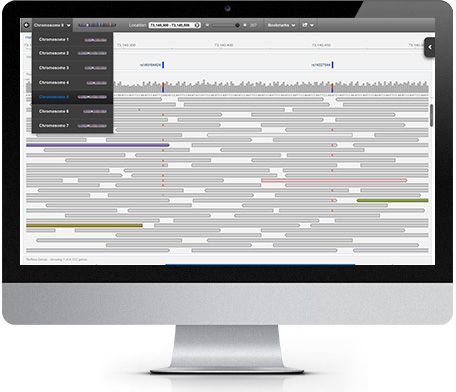Open the Bookmarks dropdown
456x392 pixels.
point(281,25)
